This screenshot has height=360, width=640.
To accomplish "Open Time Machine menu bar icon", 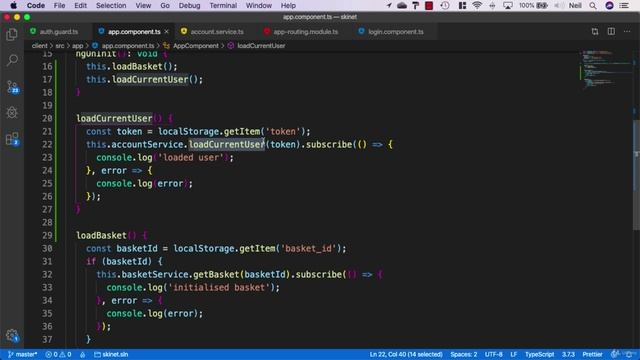I will tap(445, 5).
